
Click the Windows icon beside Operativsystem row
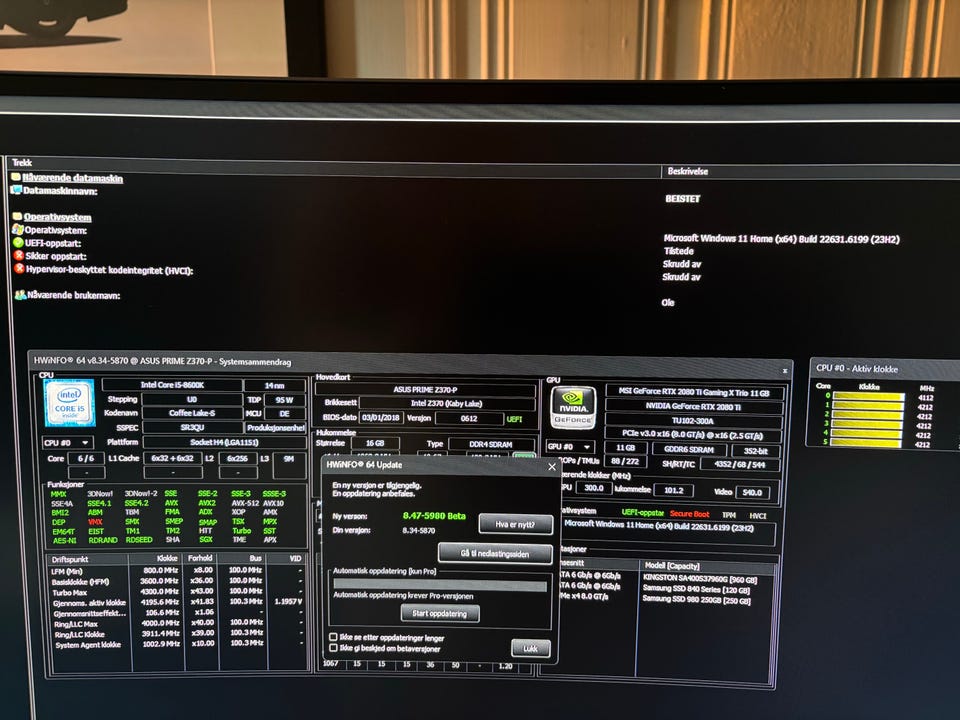click(18, 230)
